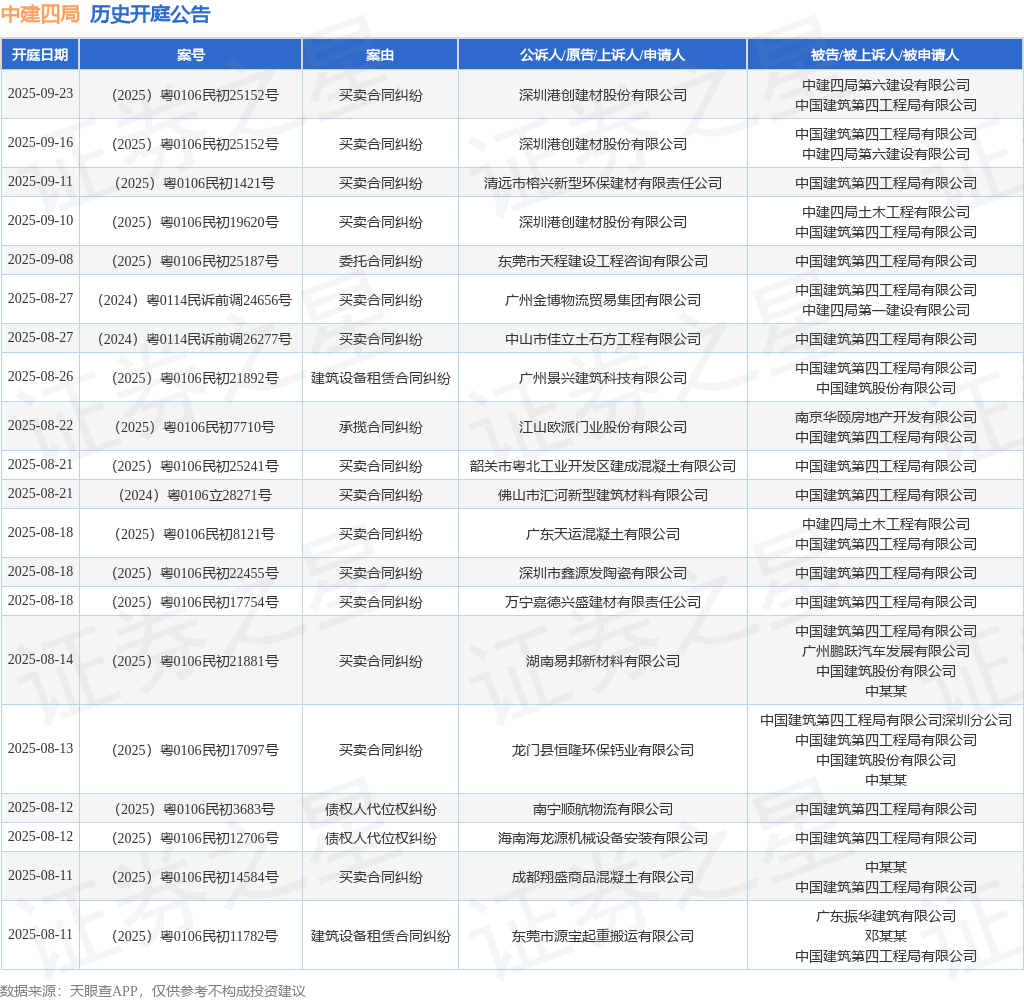The image size is (1024, 1000).
Task: Click case number (2025)粤0106民初3683号
Action: pyautogui.click(x=195, y=809)
